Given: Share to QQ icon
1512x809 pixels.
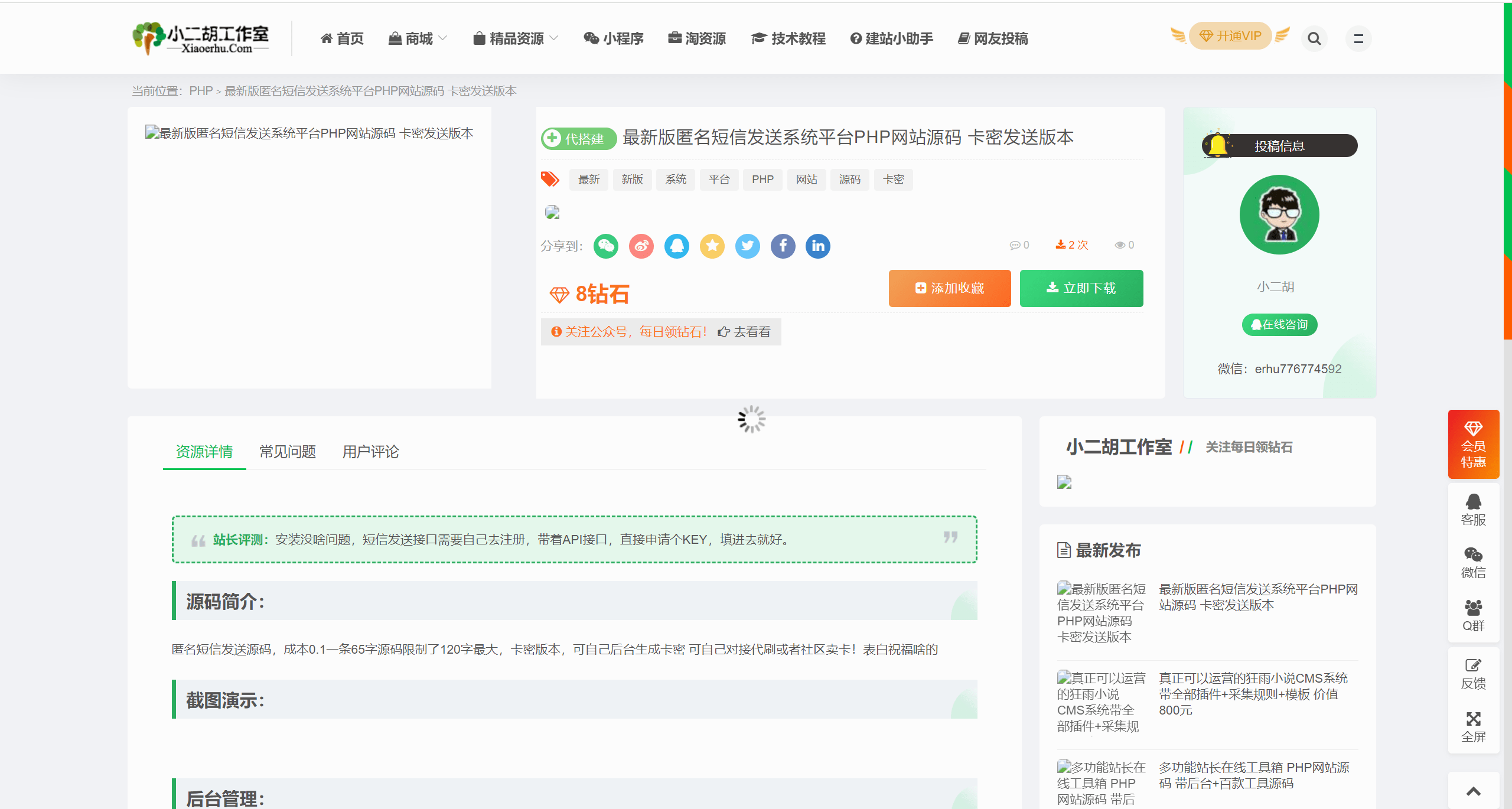Looking at the screenshot, I should (x=677, y=246).
